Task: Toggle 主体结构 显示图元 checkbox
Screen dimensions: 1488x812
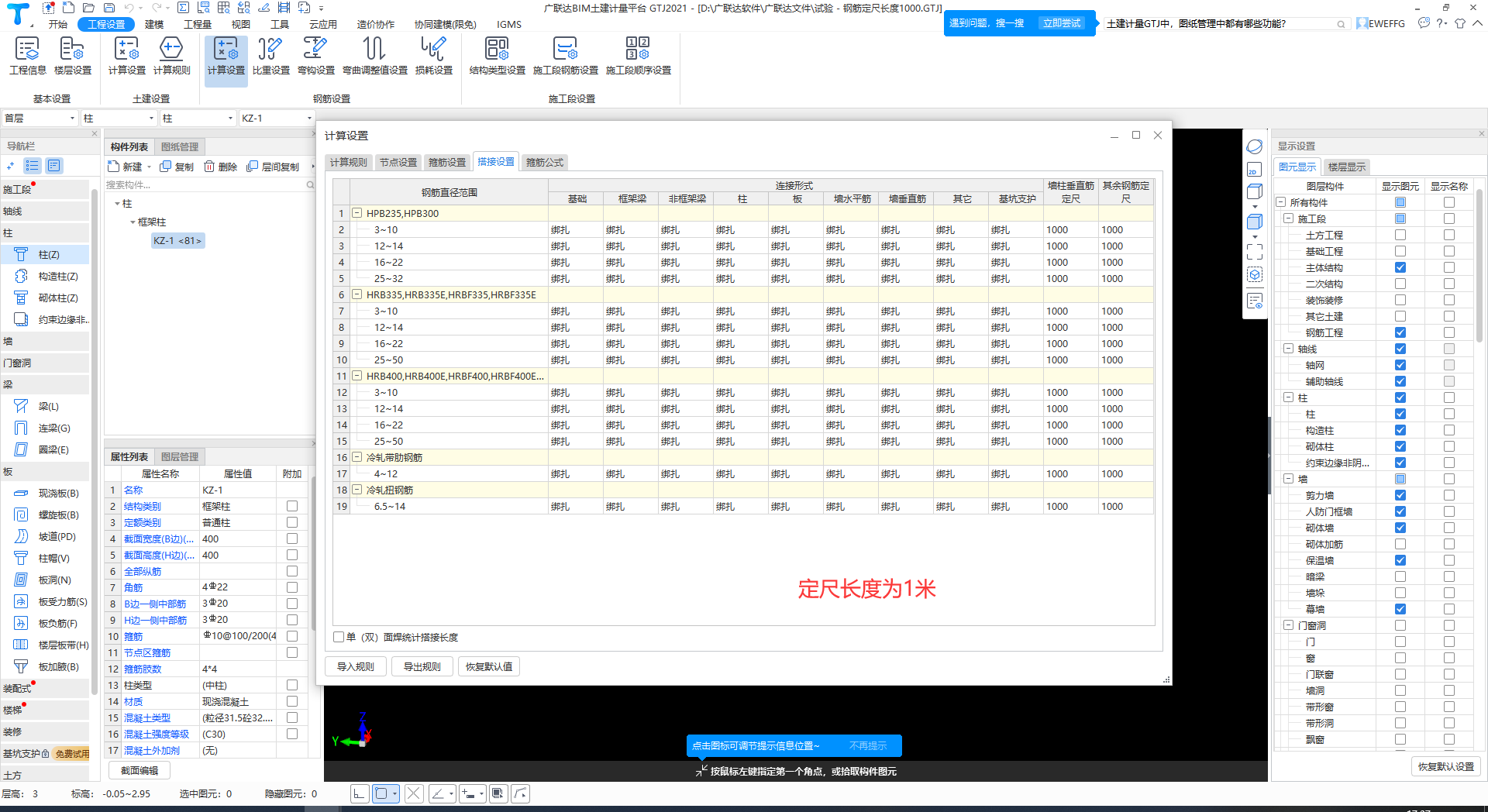Action: point(1400,267)
